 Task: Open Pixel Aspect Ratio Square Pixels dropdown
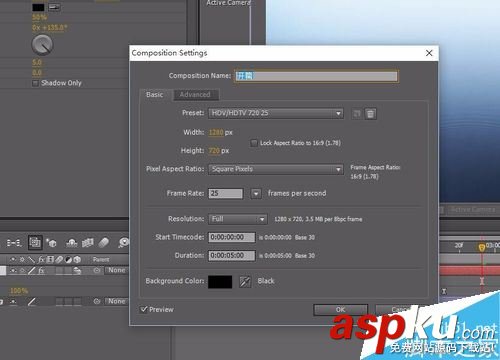pos(276,169)
